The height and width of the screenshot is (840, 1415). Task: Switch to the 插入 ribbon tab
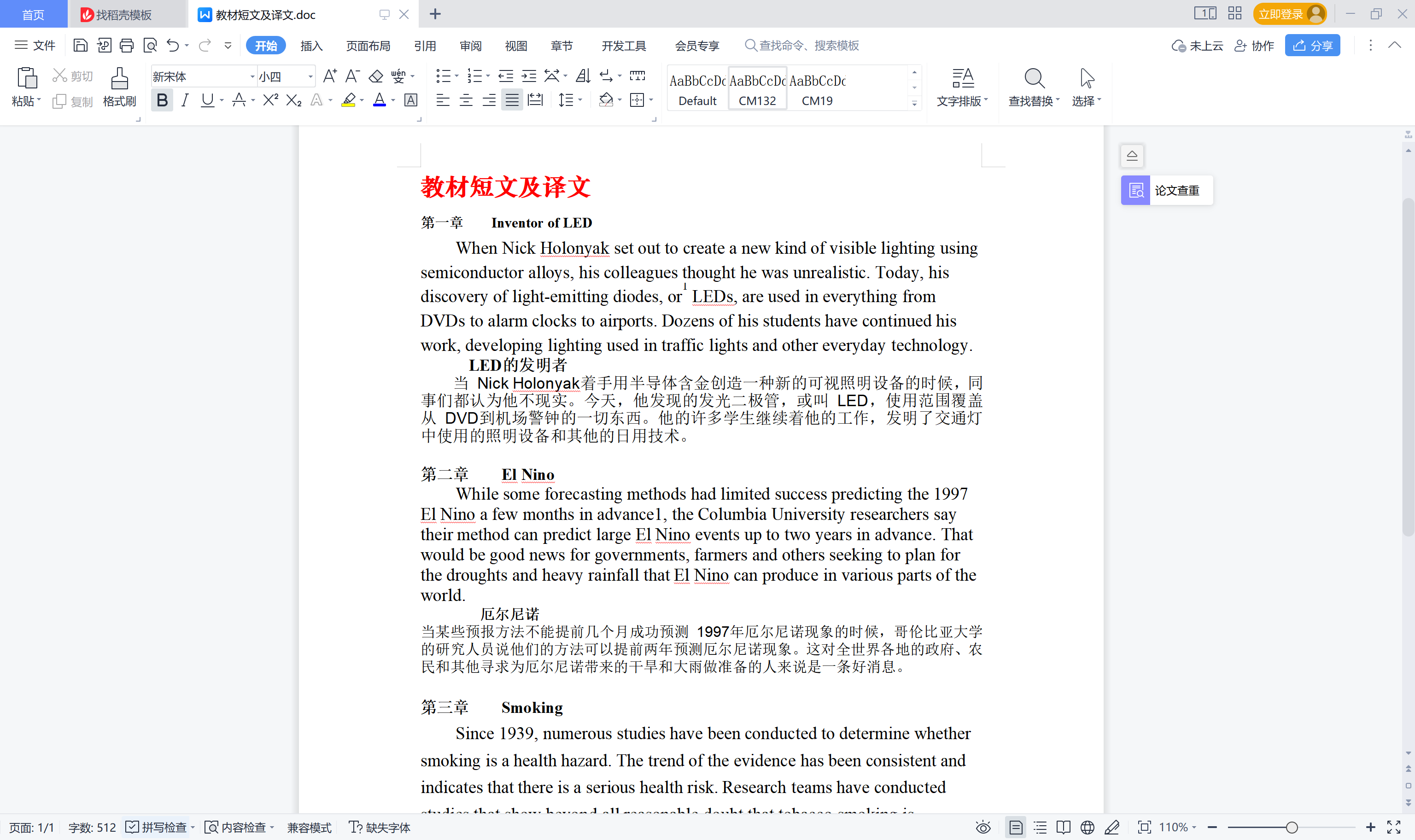point(311,46)
